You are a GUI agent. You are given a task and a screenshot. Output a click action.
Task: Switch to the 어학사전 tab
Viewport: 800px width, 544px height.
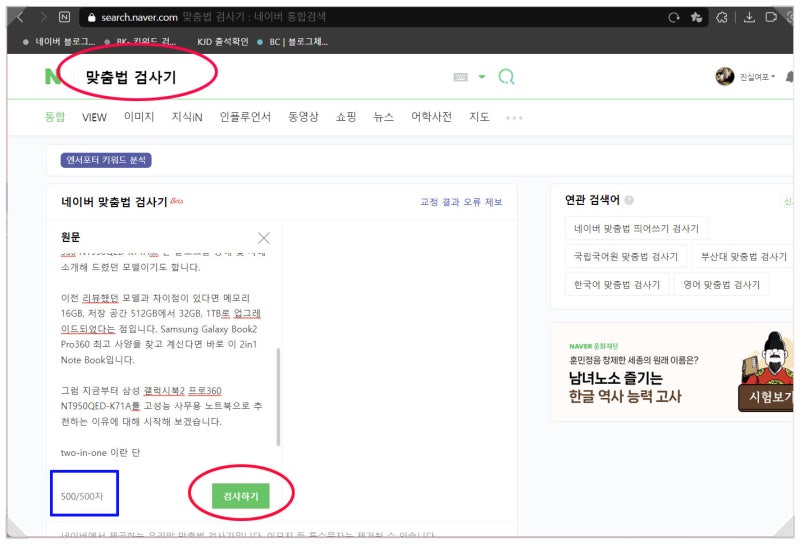pos(432,117)
